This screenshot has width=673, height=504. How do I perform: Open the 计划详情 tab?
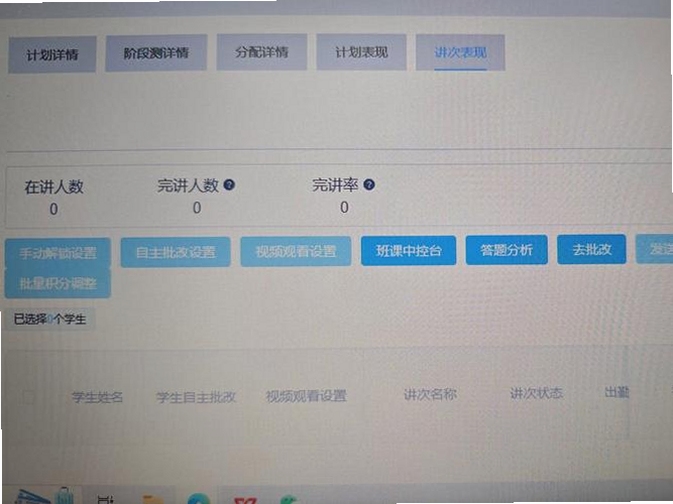(52, 55)
